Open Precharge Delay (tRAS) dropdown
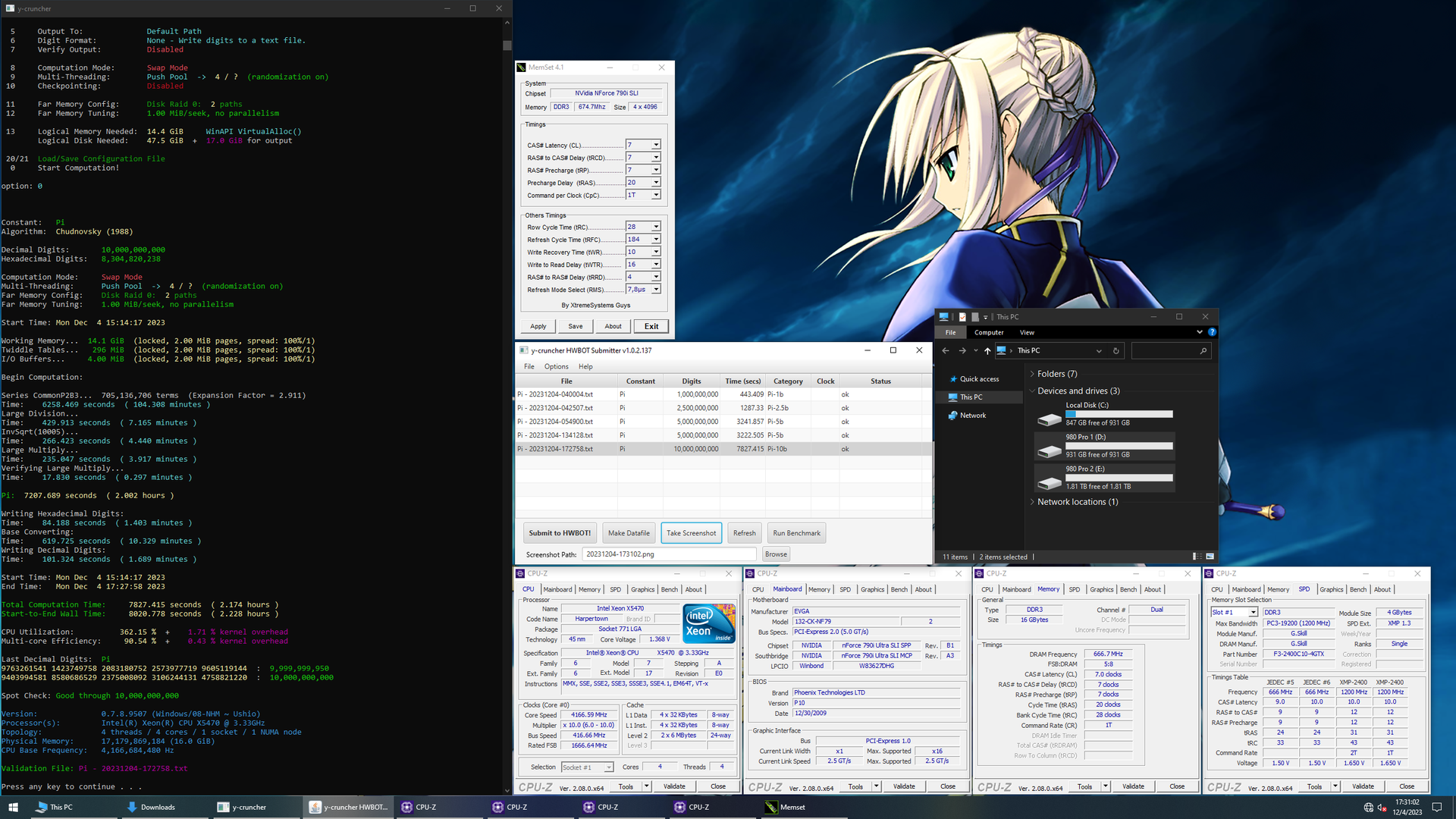 pyautogui.click(x=656, y=183)
